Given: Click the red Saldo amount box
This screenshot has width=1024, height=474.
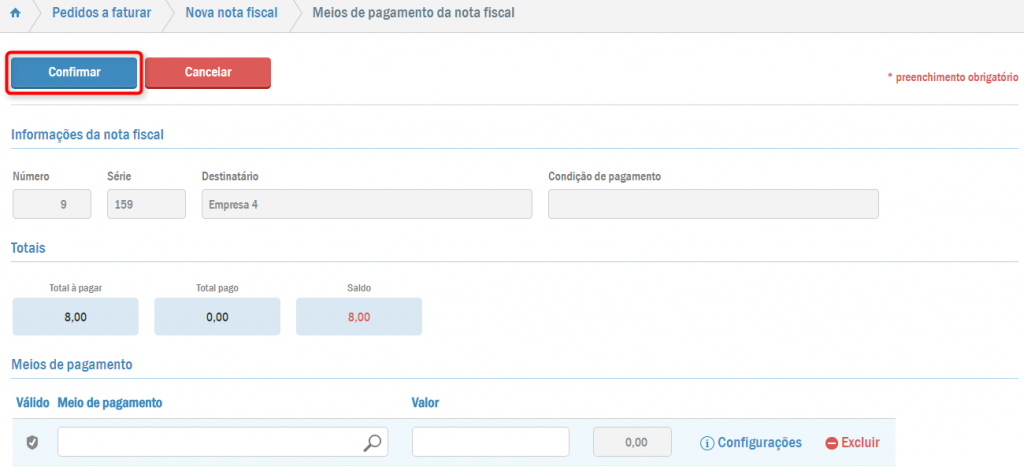Looking at the screenshot, I should pyautogui.click(x=359, y=316).
